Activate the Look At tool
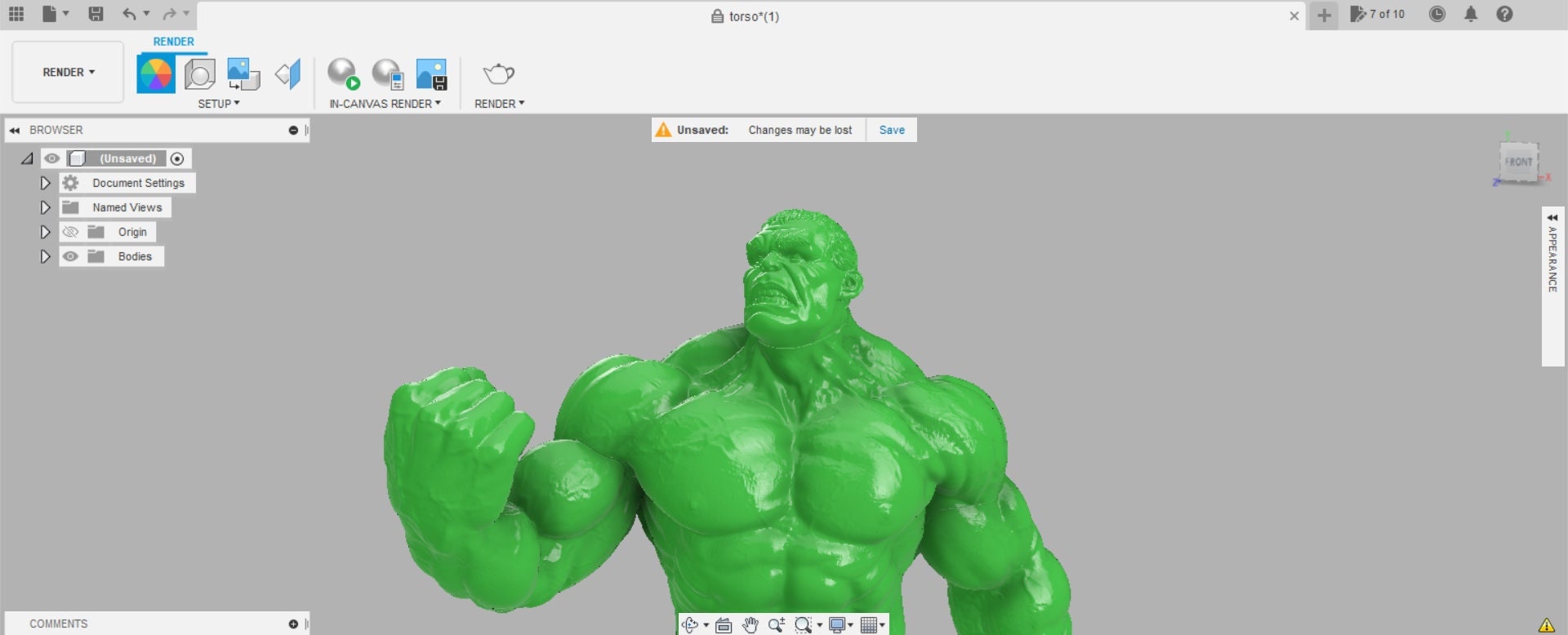Image resolution: width=1568 pixels, height=635 pixels. point(724,625)
